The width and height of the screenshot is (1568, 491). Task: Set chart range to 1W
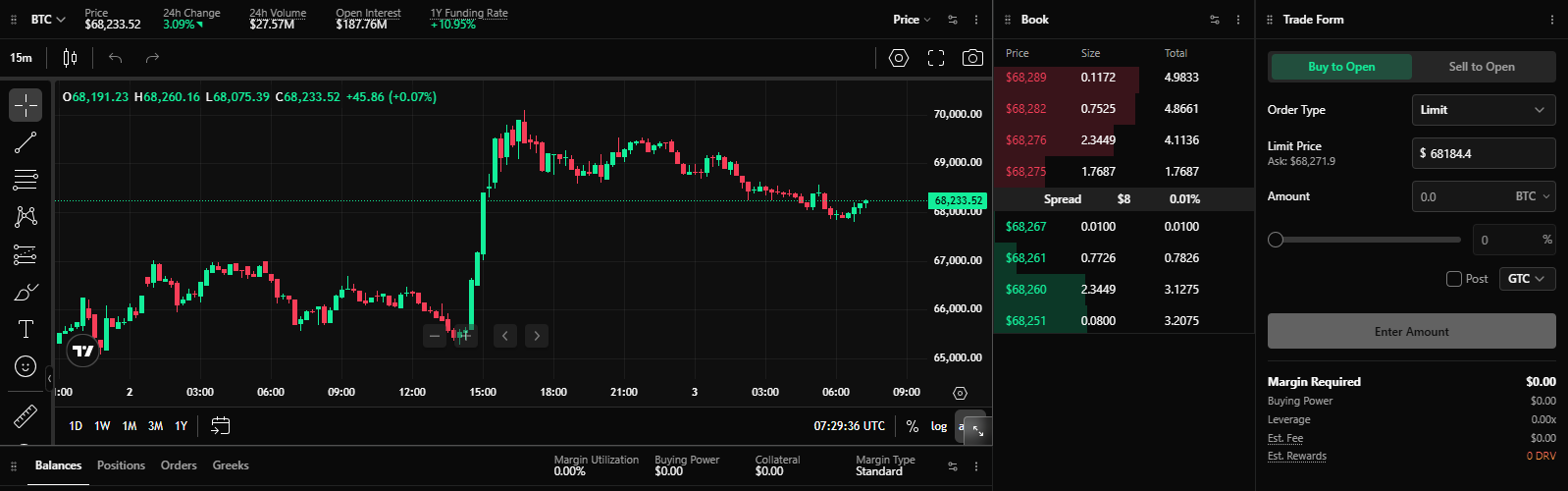(x=102, y=426)
